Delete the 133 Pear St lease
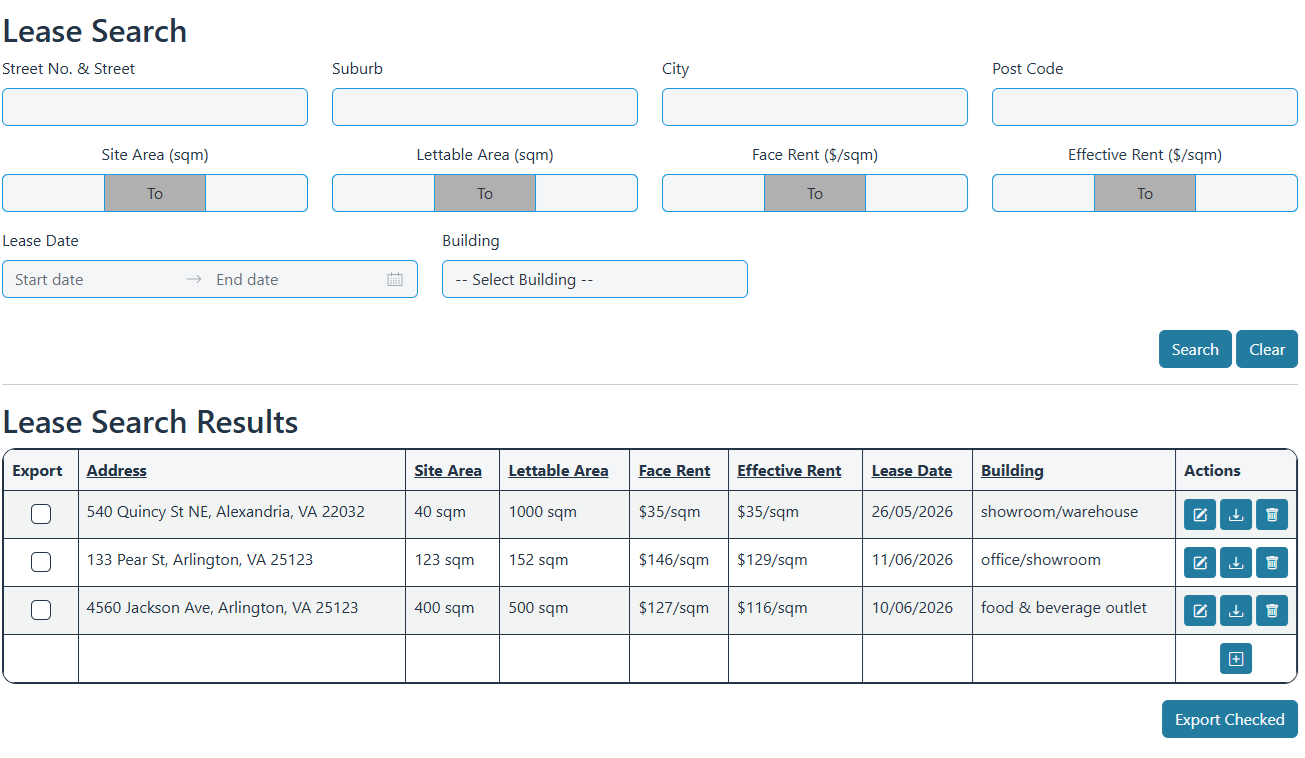The width and height of the screenshot is (1305, 758). pyautogui.click(x=1272, y=563)
